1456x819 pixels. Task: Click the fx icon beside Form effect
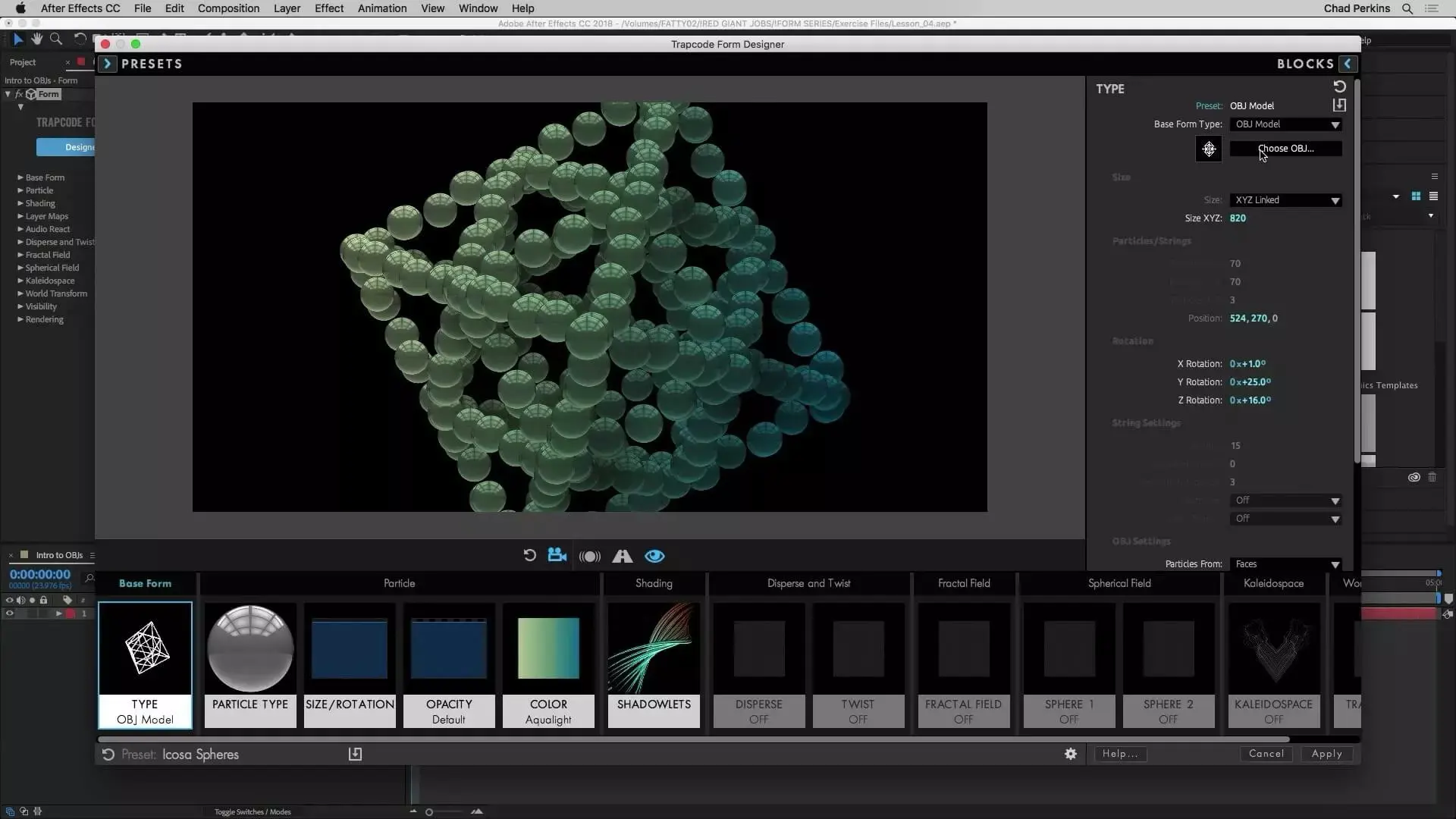pos(19,94)
